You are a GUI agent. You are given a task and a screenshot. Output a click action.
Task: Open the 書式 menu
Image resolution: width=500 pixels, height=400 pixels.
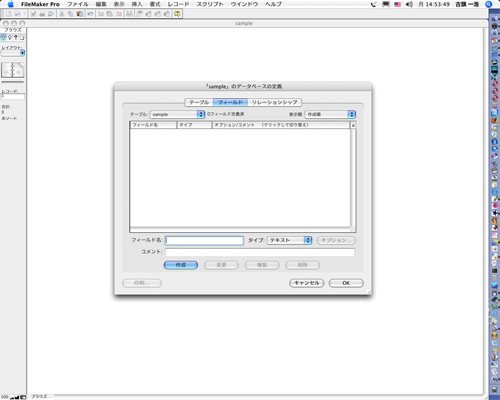(155, 4)
